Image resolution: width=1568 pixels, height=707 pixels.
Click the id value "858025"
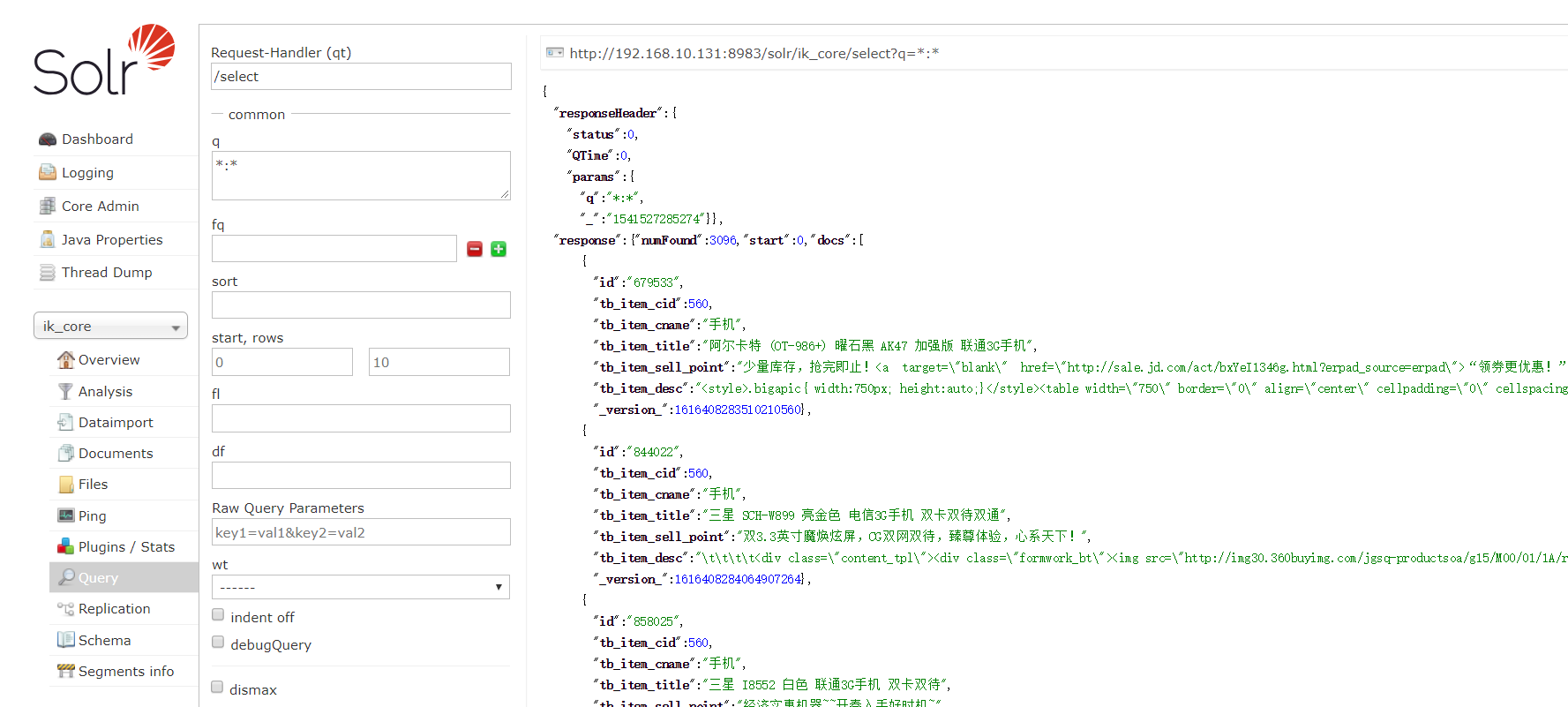(653, 621)
